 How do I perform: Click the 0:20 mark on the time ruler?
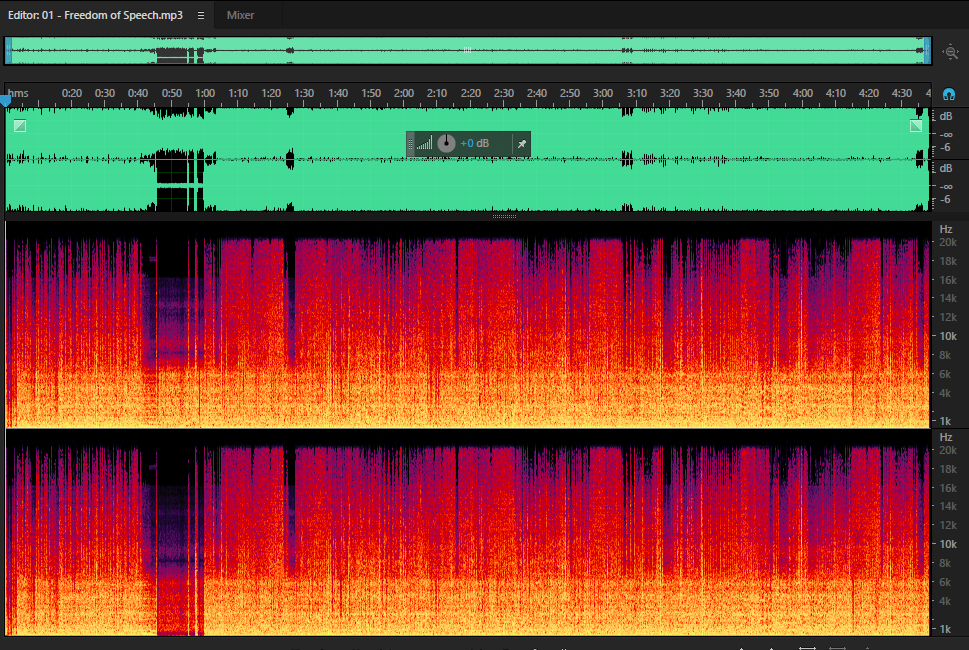72,93
